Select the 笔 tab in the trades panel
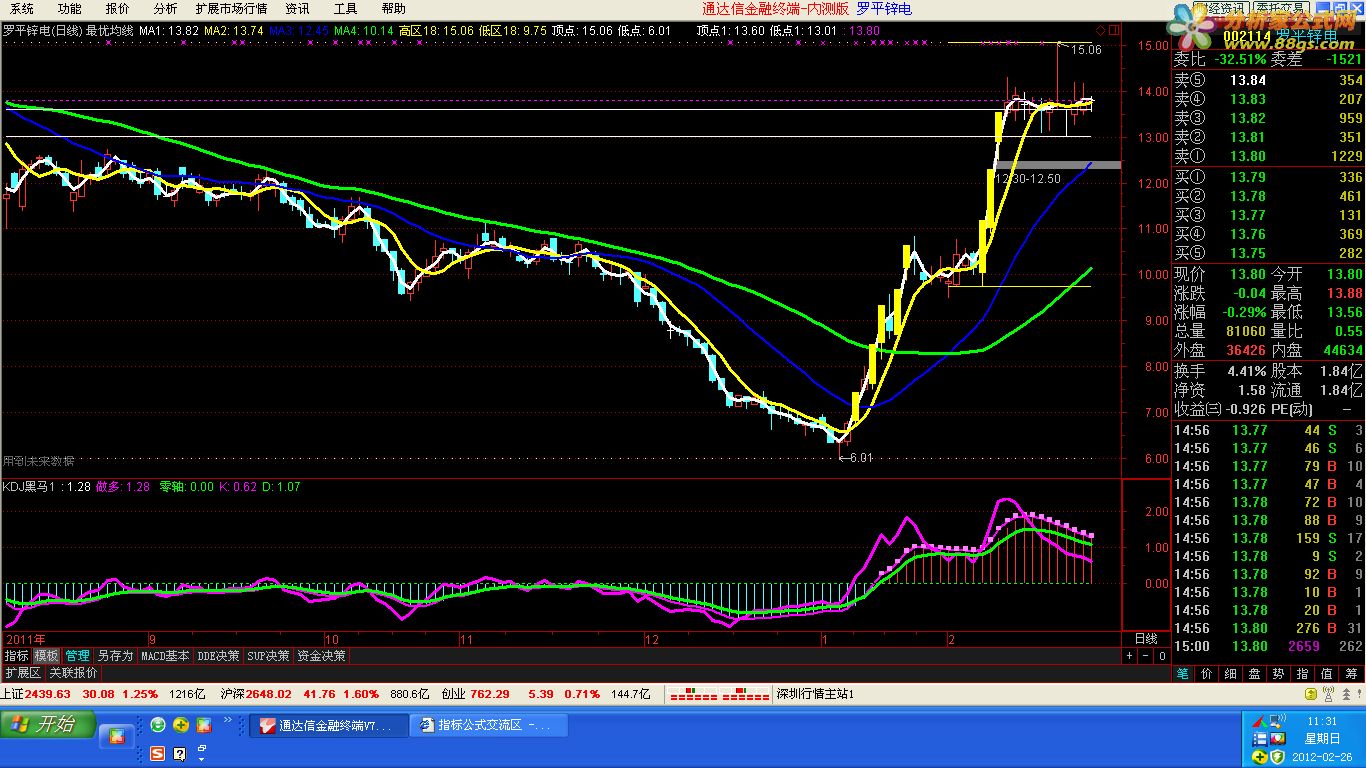1366x768 pixels. [x=1183, y=674]
